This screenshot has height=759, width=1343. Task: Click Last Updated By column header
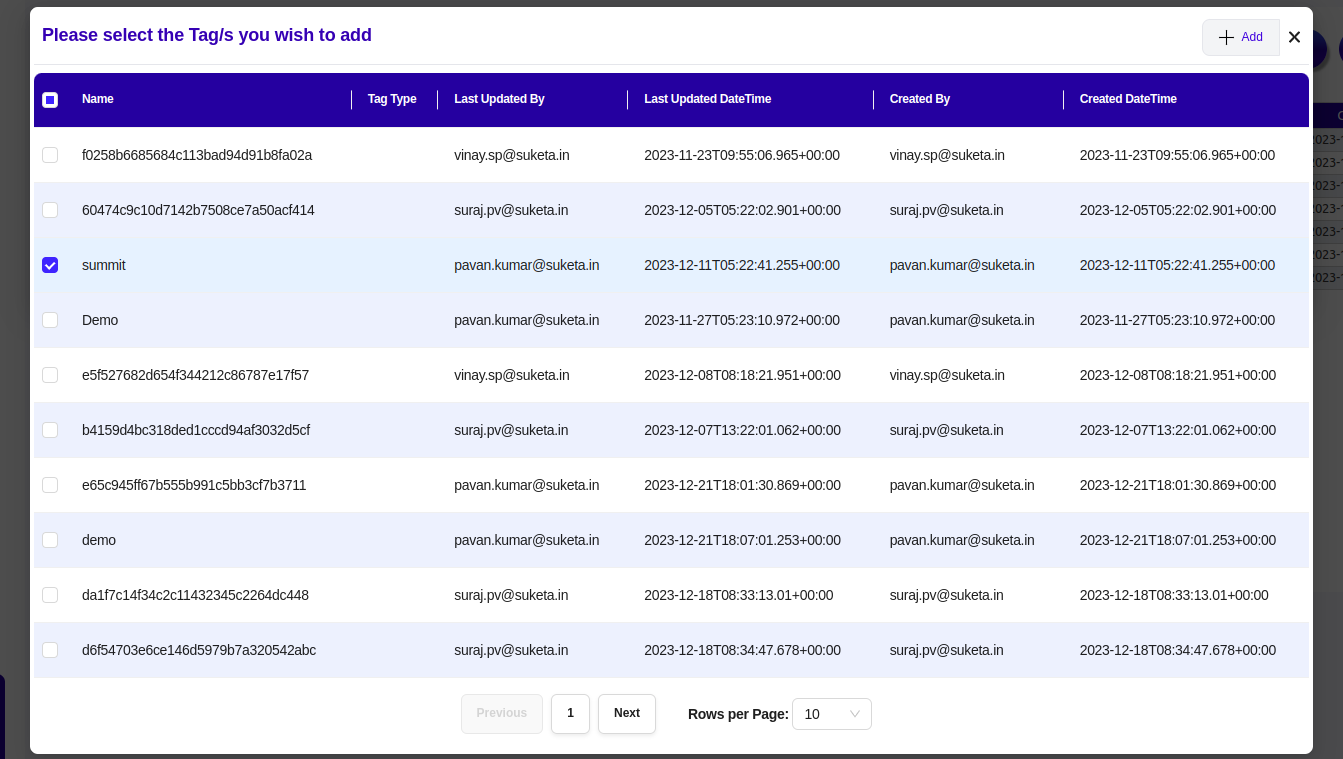[499, 99]
